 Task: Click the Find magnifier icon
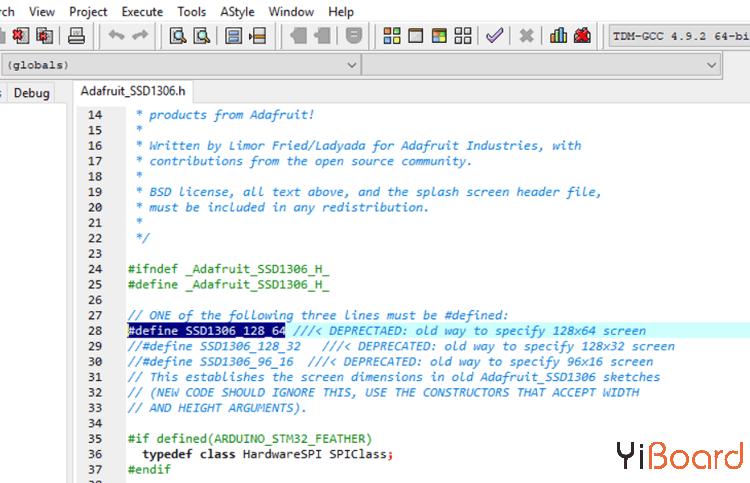pos(177,37)
